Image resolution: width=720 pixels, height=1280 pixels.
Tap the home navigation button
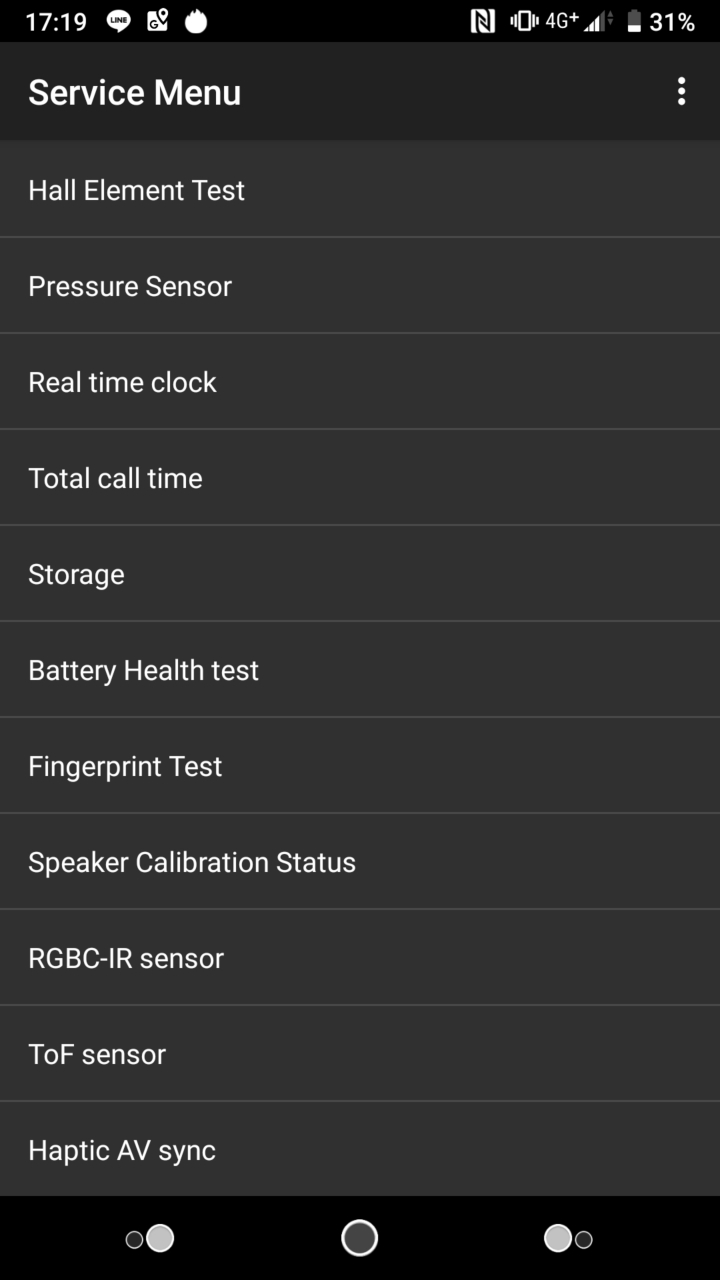(360, 1238)
